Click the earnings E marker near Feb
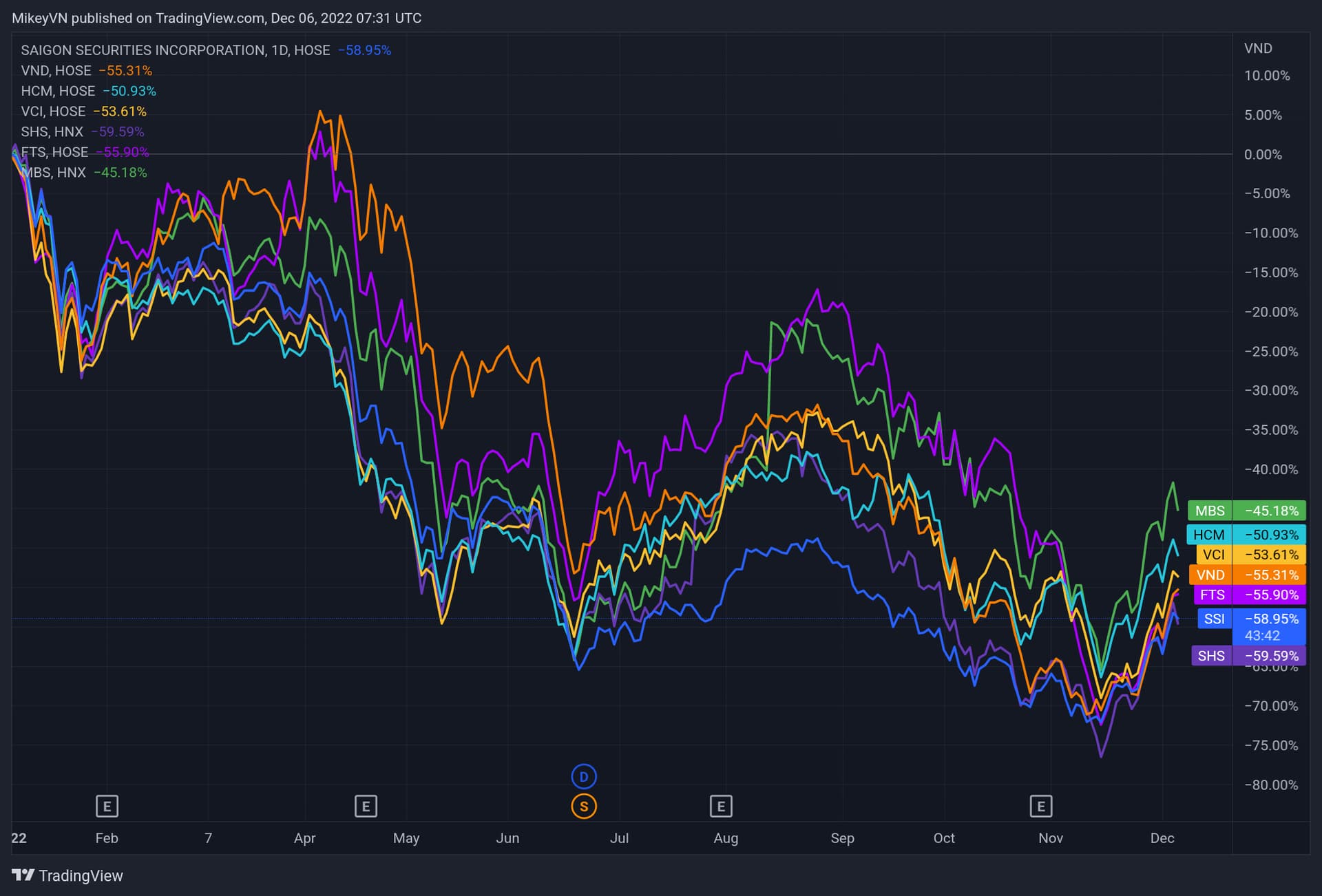 point(107,806)
